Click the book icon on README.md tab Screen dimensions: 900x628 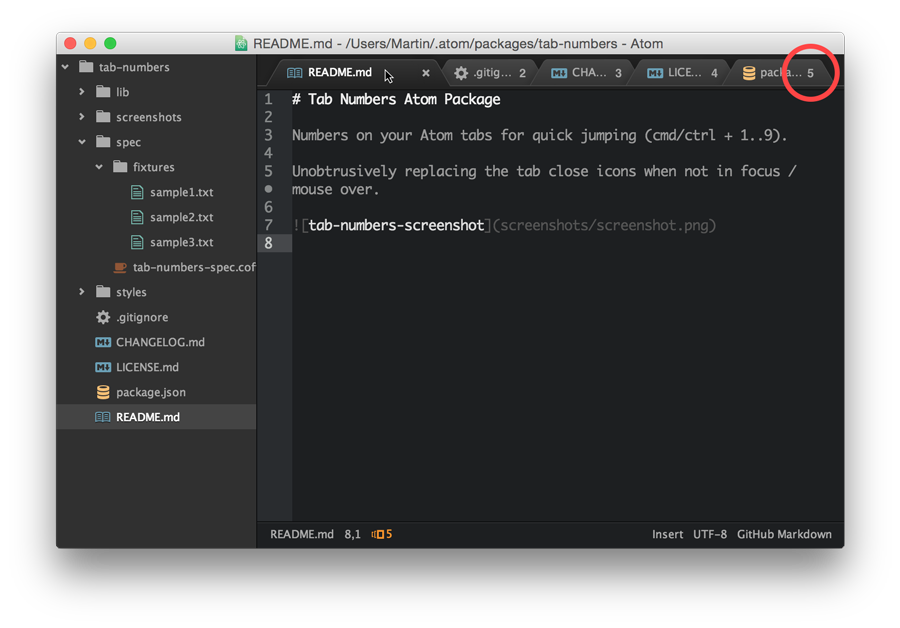[294, 73]
